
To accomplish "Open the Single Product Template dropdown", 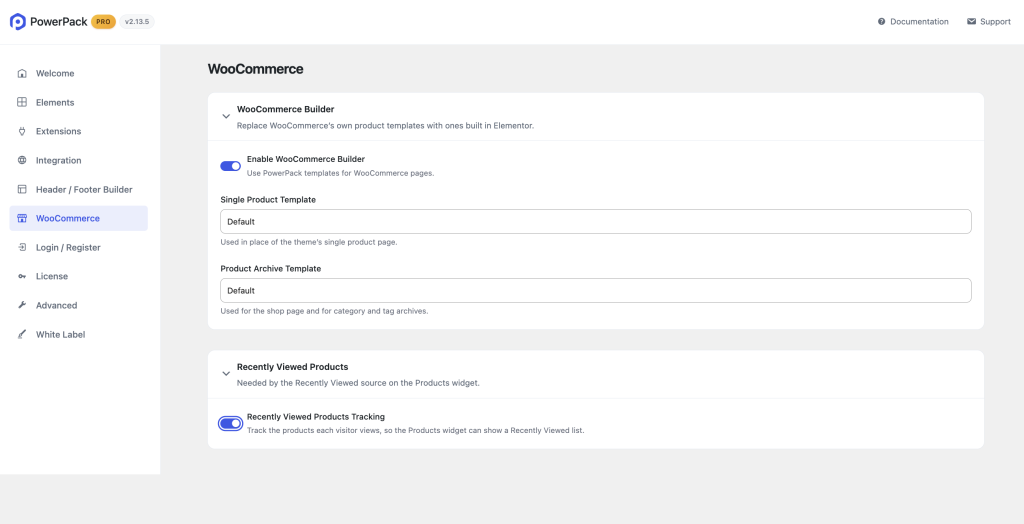I will coord(596,221).
